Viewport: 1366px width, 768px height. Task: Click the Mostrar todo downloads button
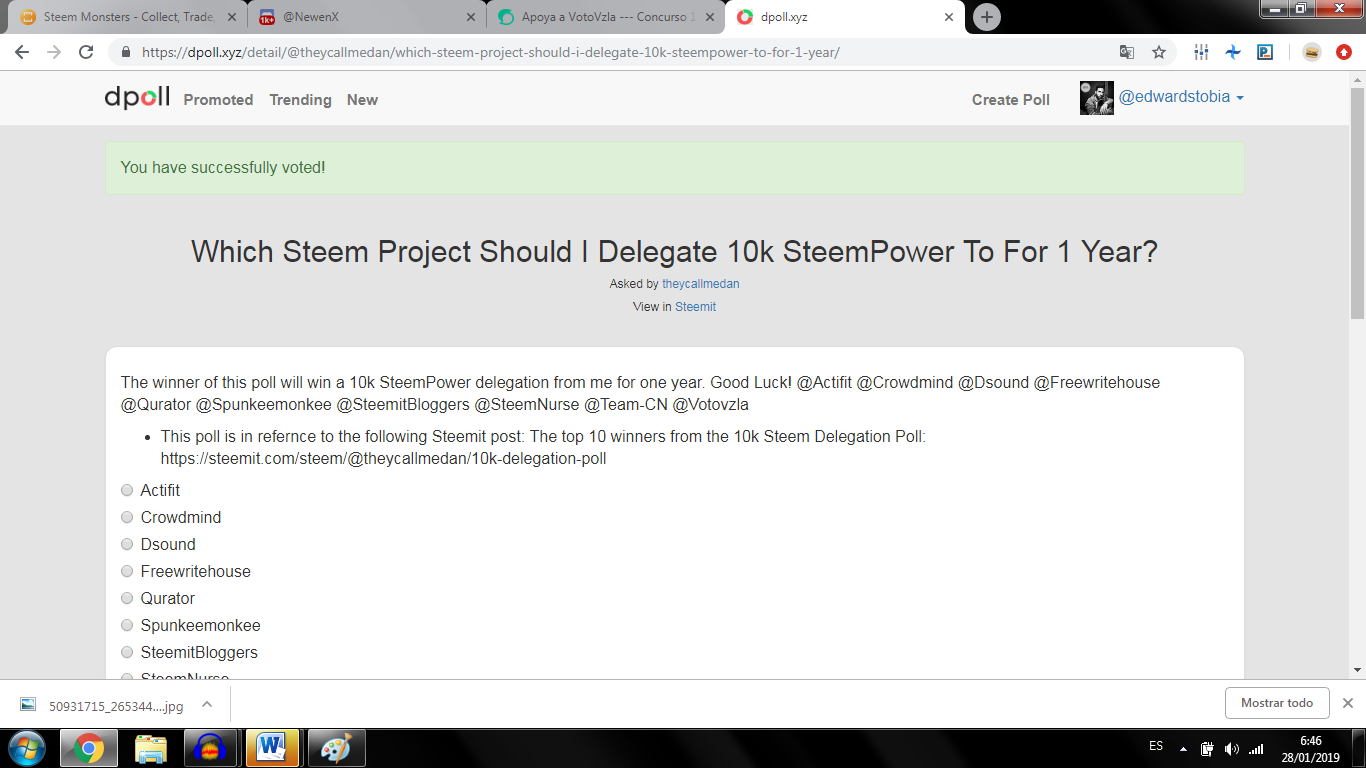point(1277,703)
